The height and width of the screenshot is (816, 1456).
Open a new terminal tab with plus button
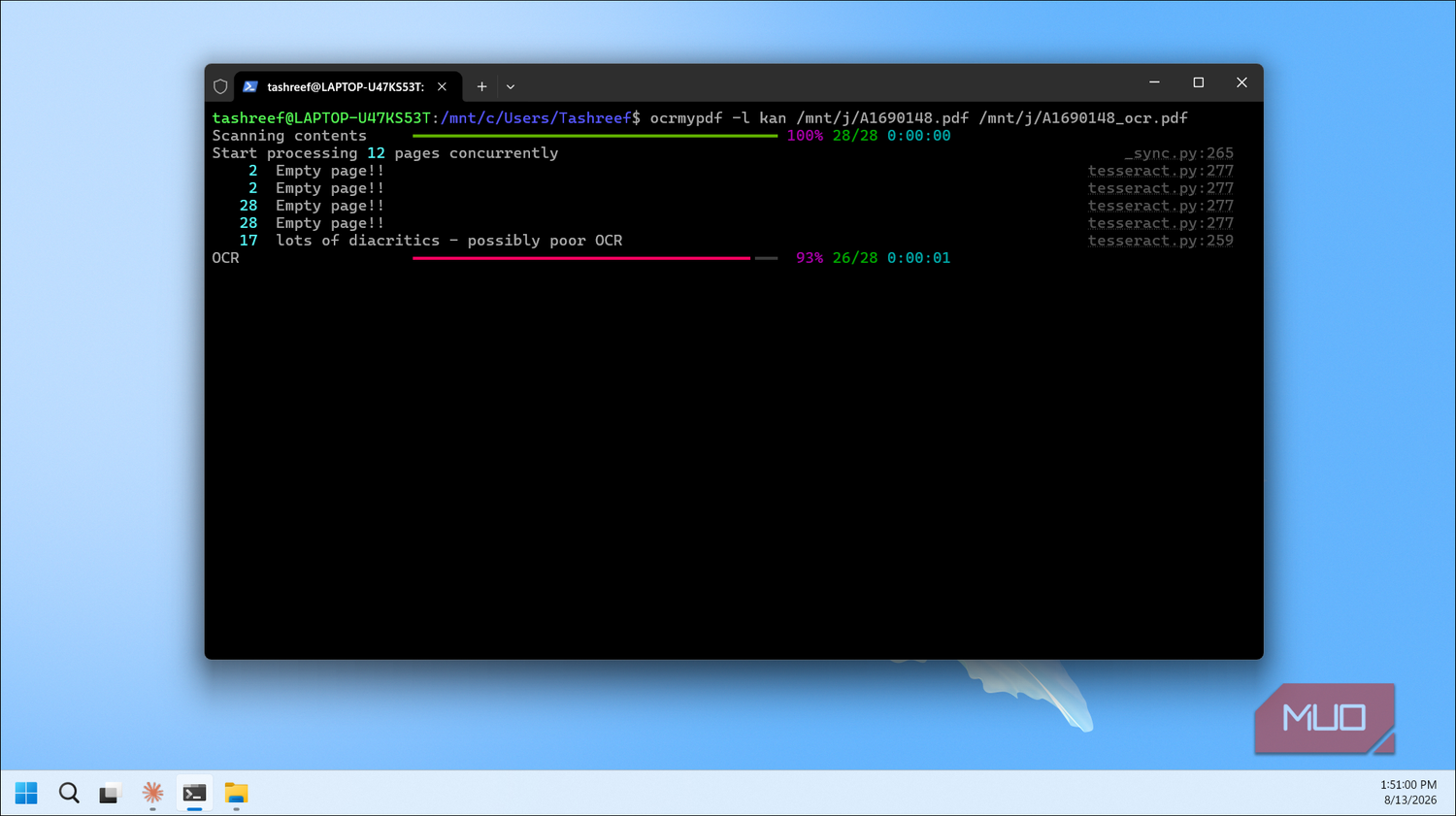[481, 86]
